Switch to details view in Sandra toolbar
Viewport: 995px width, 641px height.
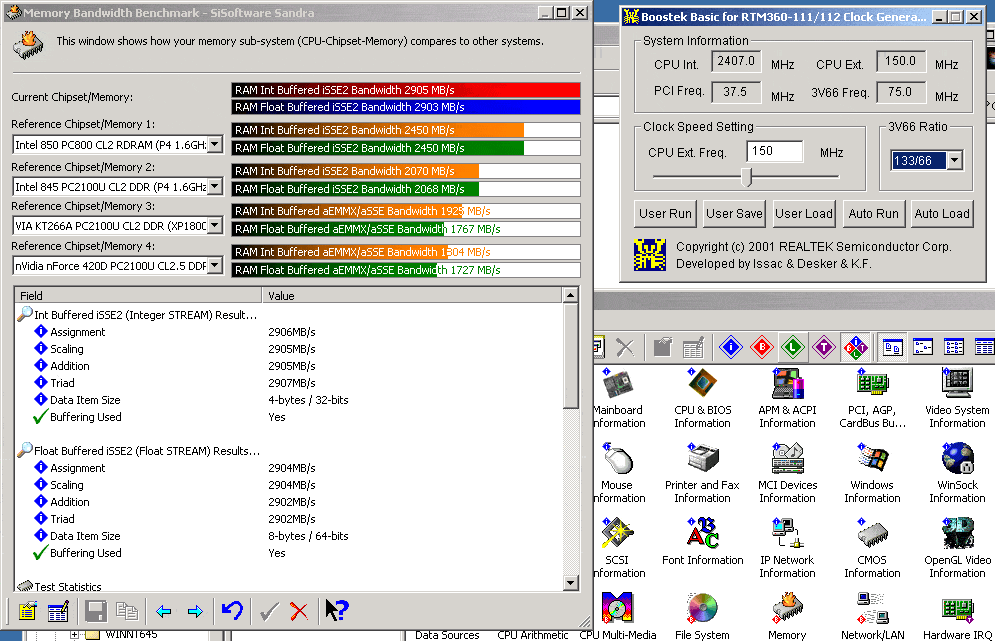(x=984, y=347)
